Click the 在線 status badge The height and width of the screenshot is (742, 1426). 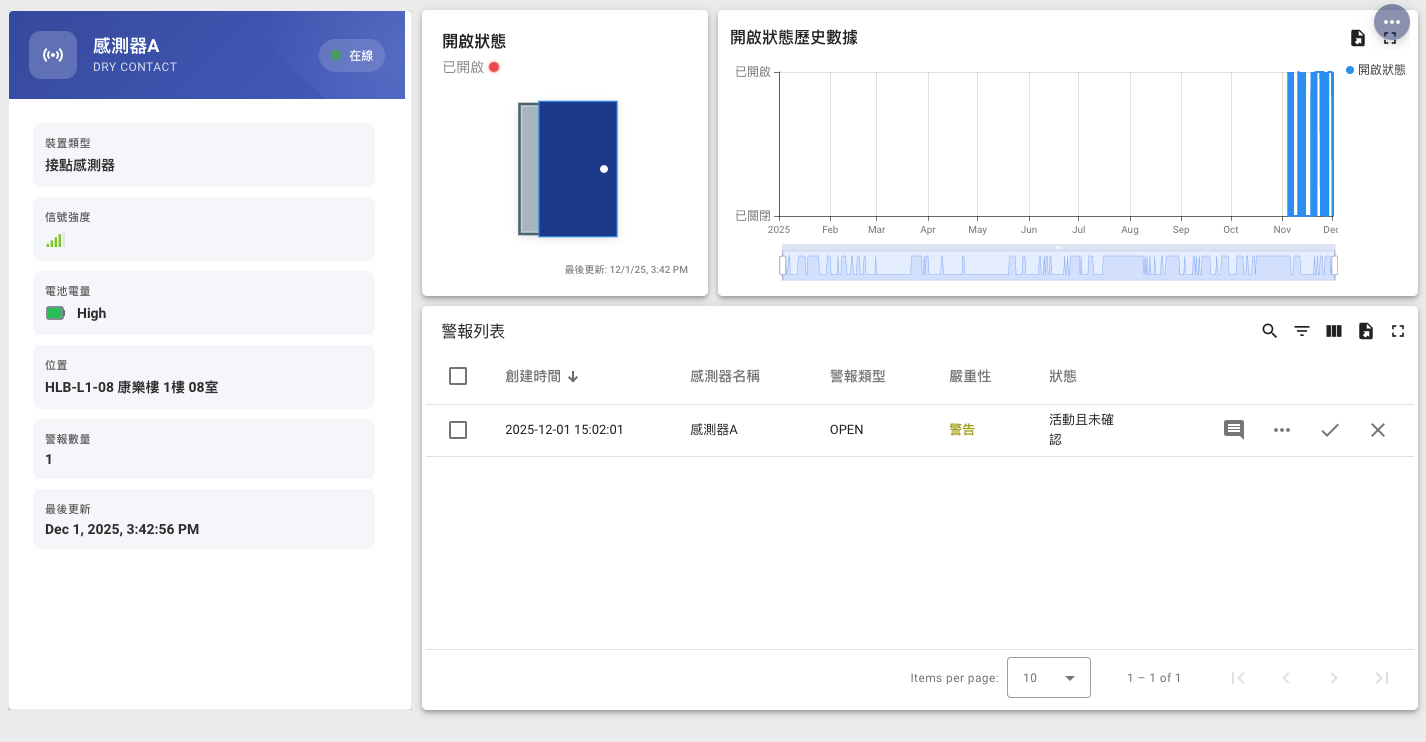351,55
